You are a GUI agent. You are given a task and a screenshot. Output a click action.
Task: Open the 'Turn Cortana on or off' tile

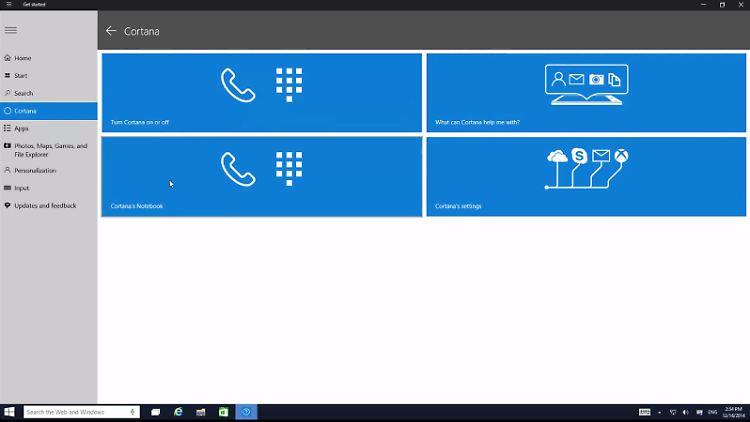(x=261, y=92)
